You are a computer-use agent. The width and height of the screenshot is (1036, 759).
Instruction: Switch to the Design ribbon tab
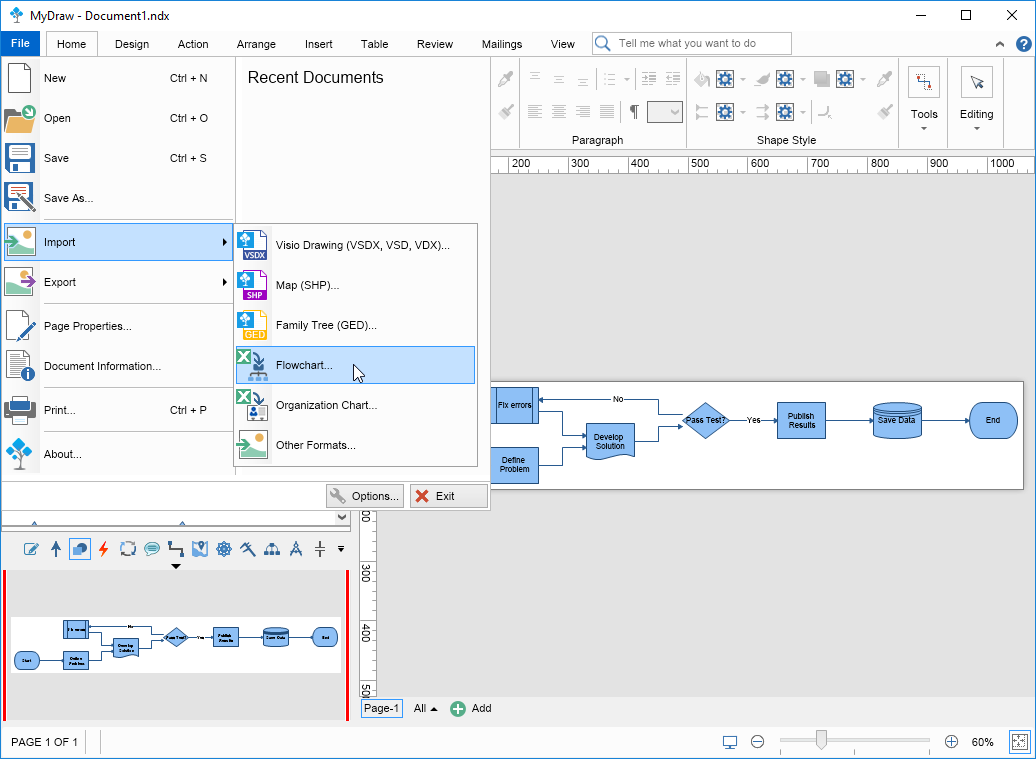click(x=132, y=44)
